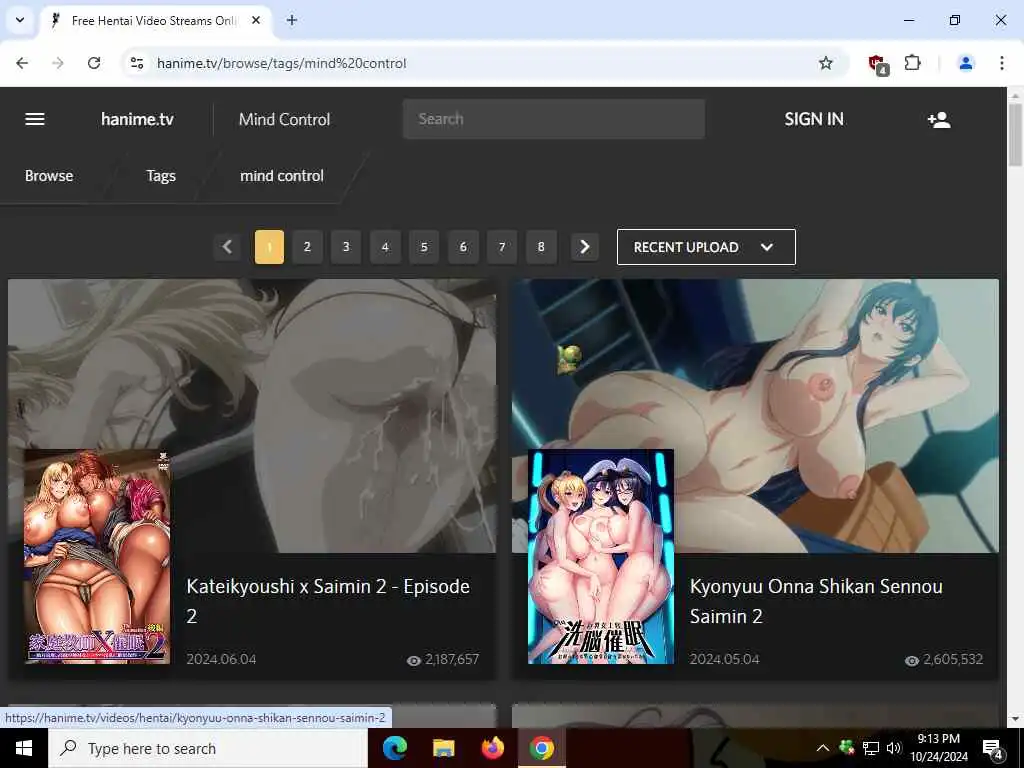Screen dimensions: 1024x768
Task: Click the 2024.05.04 upload date
Action: point(724,659)
